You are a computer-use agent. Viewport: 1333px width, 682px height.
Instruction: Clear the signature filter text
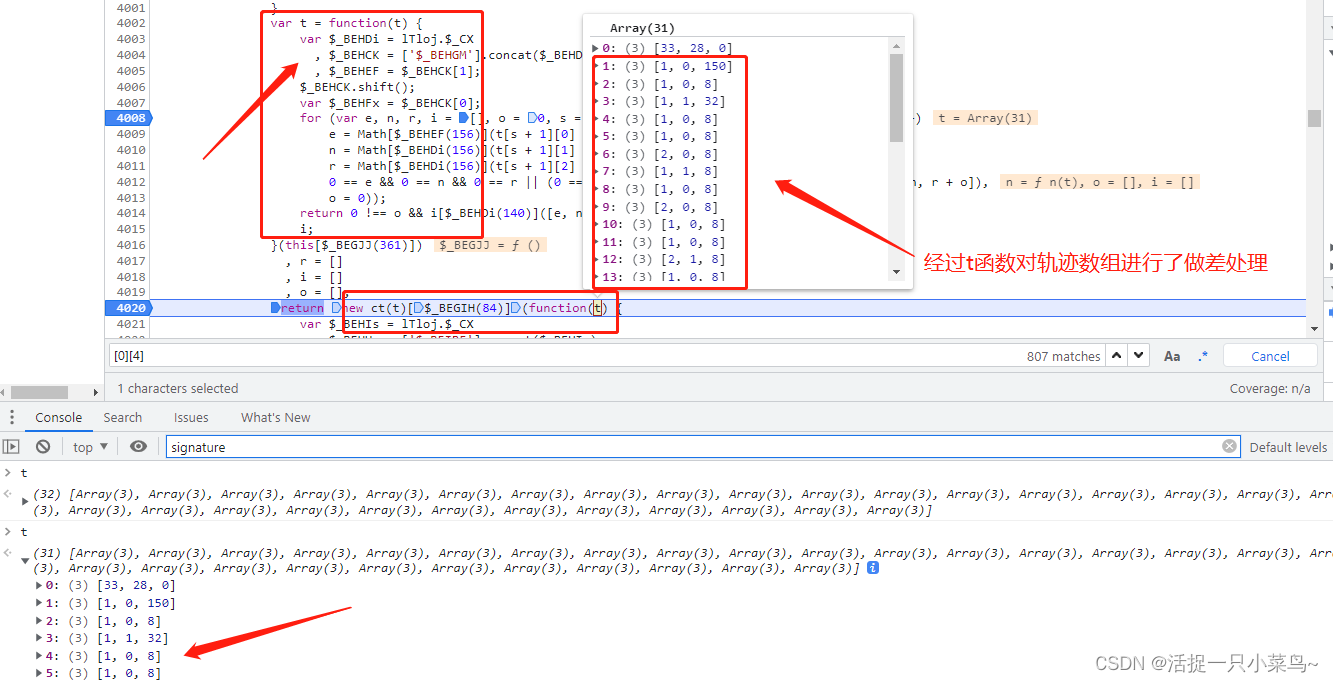[1229, 447]
